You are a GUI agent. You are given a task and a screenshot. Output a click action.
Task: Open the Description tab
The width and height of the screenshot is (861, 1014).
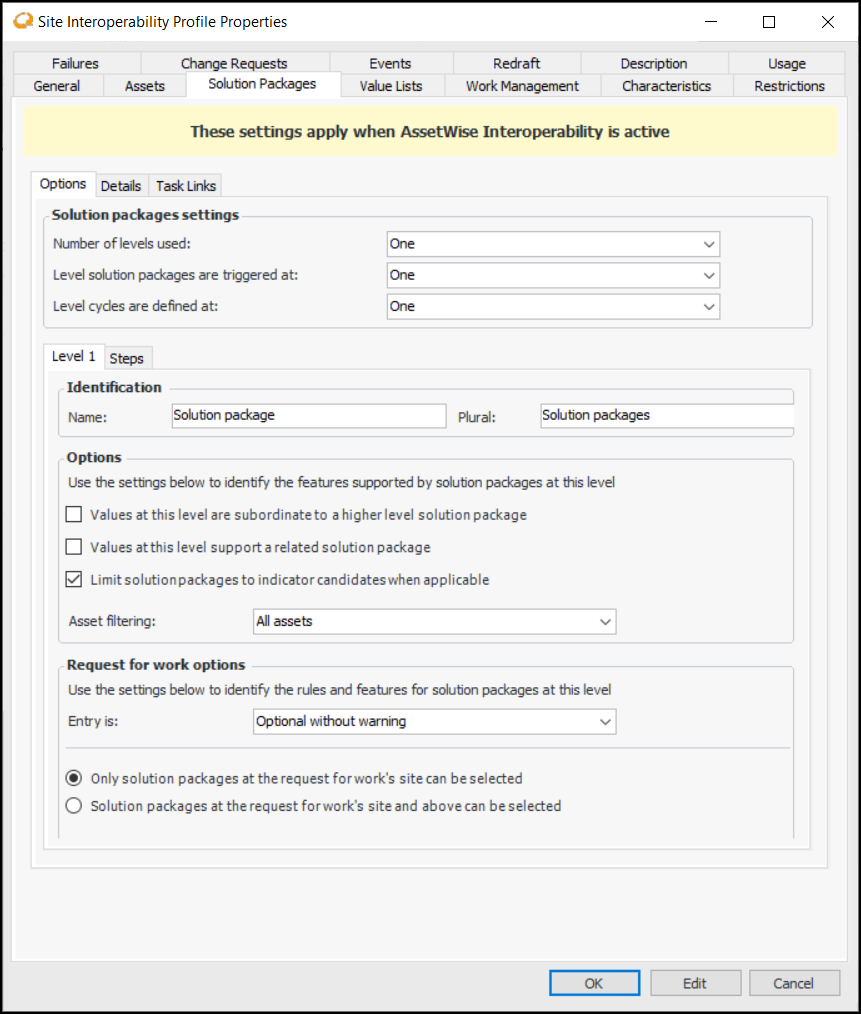(x=654, y=63)
